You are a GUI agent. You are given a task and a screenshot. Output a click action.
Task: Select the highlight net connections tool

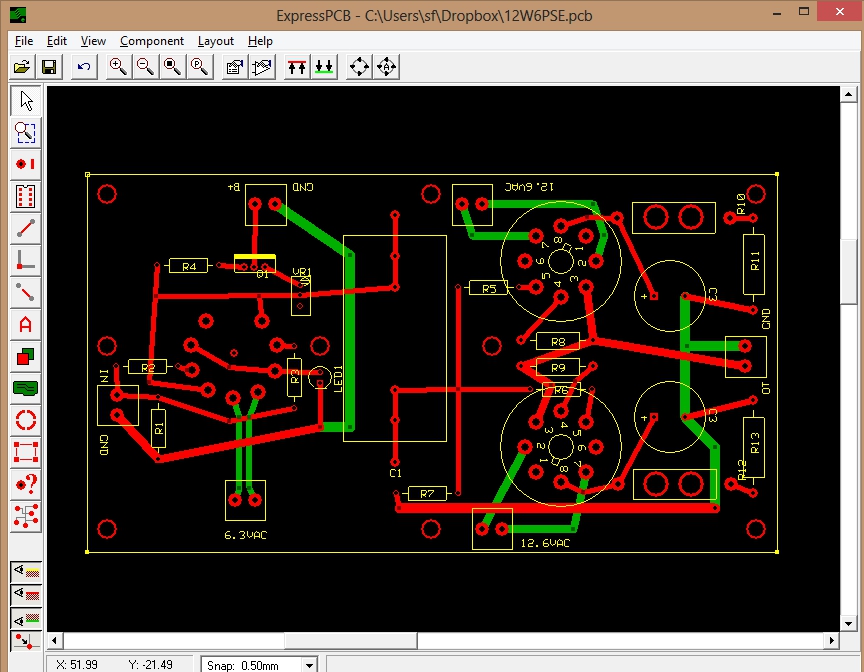click(25, 516)
